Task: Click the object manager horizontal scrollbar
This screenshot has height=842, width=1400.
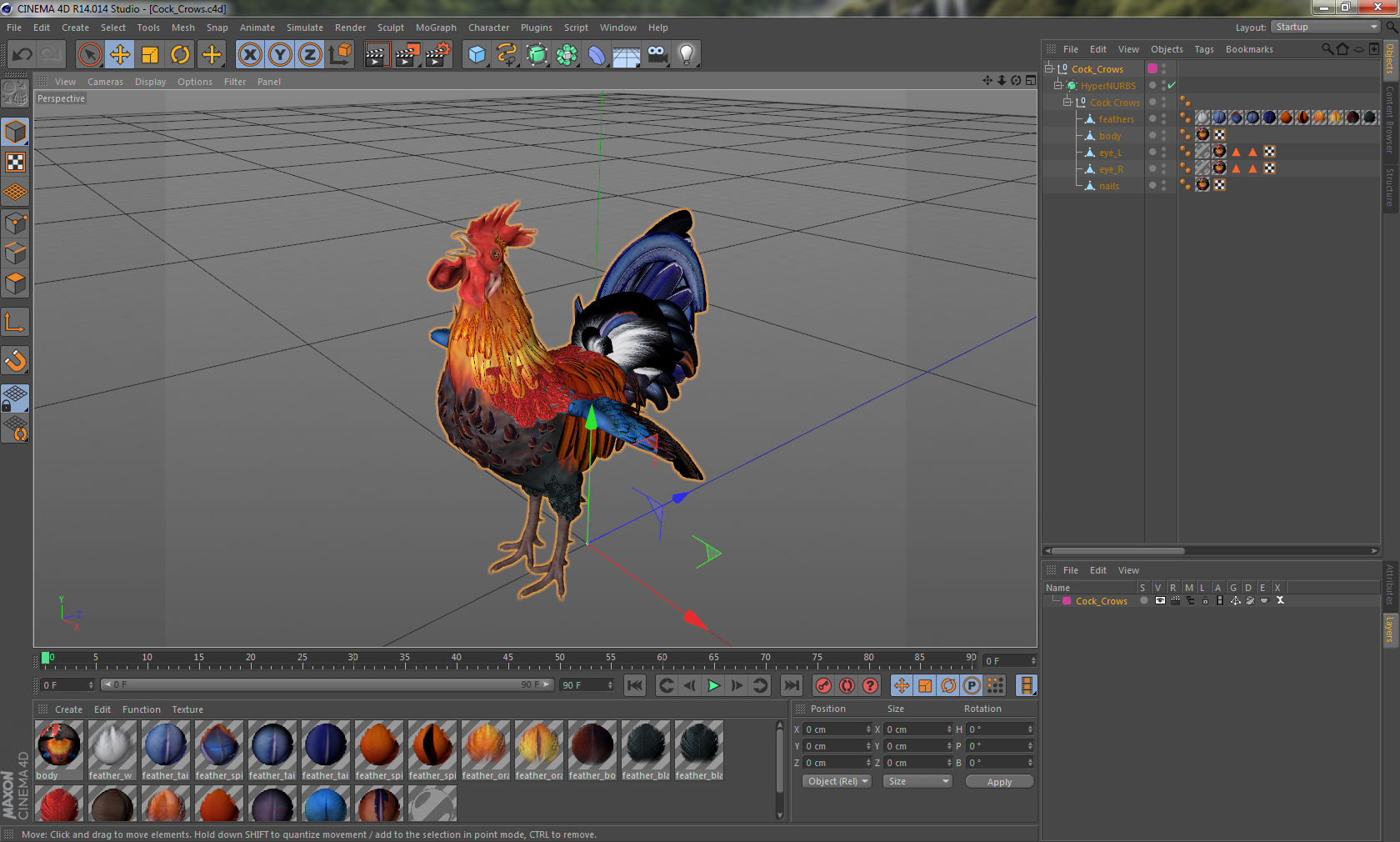Action: click(1117, 550)
